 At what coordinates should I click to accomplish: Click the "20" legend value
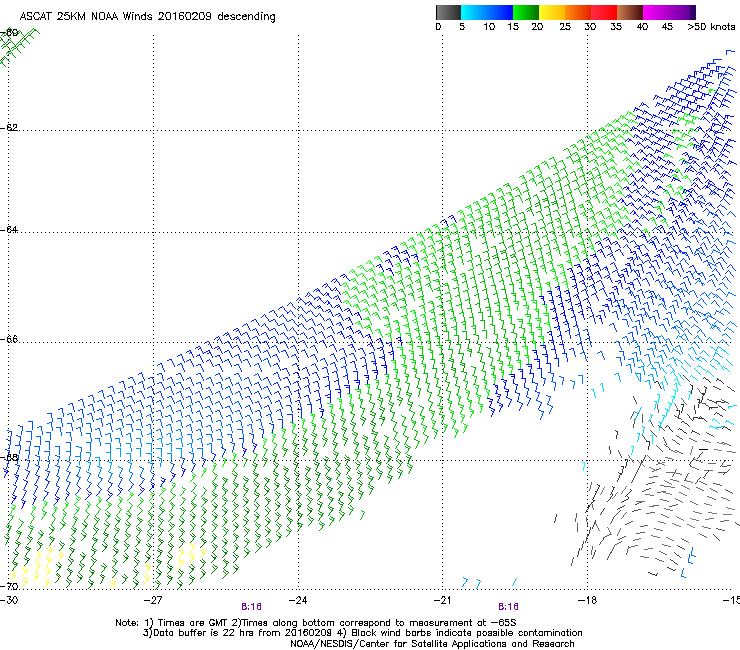(x=537, y=27)
